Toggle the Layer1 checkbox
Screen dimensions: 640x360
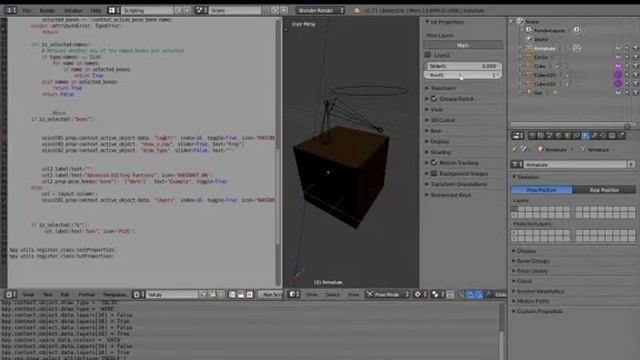(428, 55)
